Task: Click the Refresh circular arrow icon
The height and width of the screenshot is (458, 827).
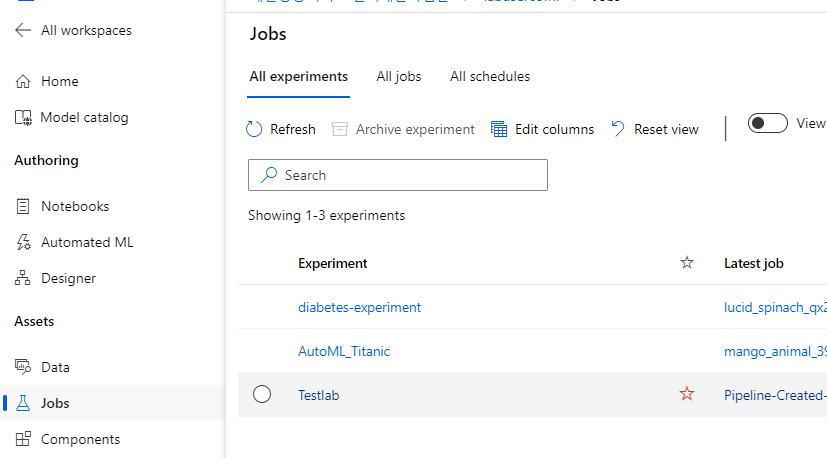Action: pos(254,129)
